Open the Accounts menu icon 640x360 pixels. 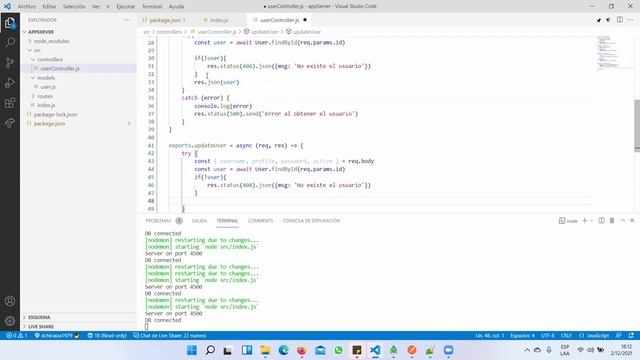click(x=10, y=301)
